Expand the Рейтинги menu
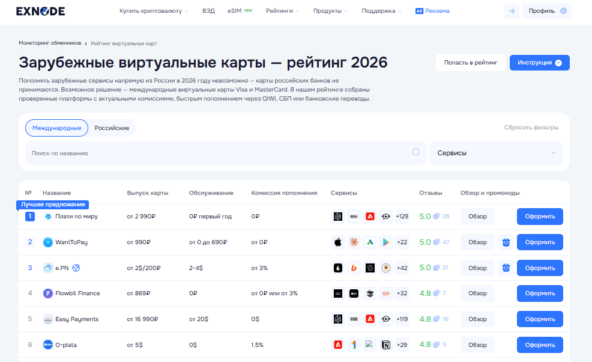Image resolution: width=592 pixels, height=362 pixels. 282,11
